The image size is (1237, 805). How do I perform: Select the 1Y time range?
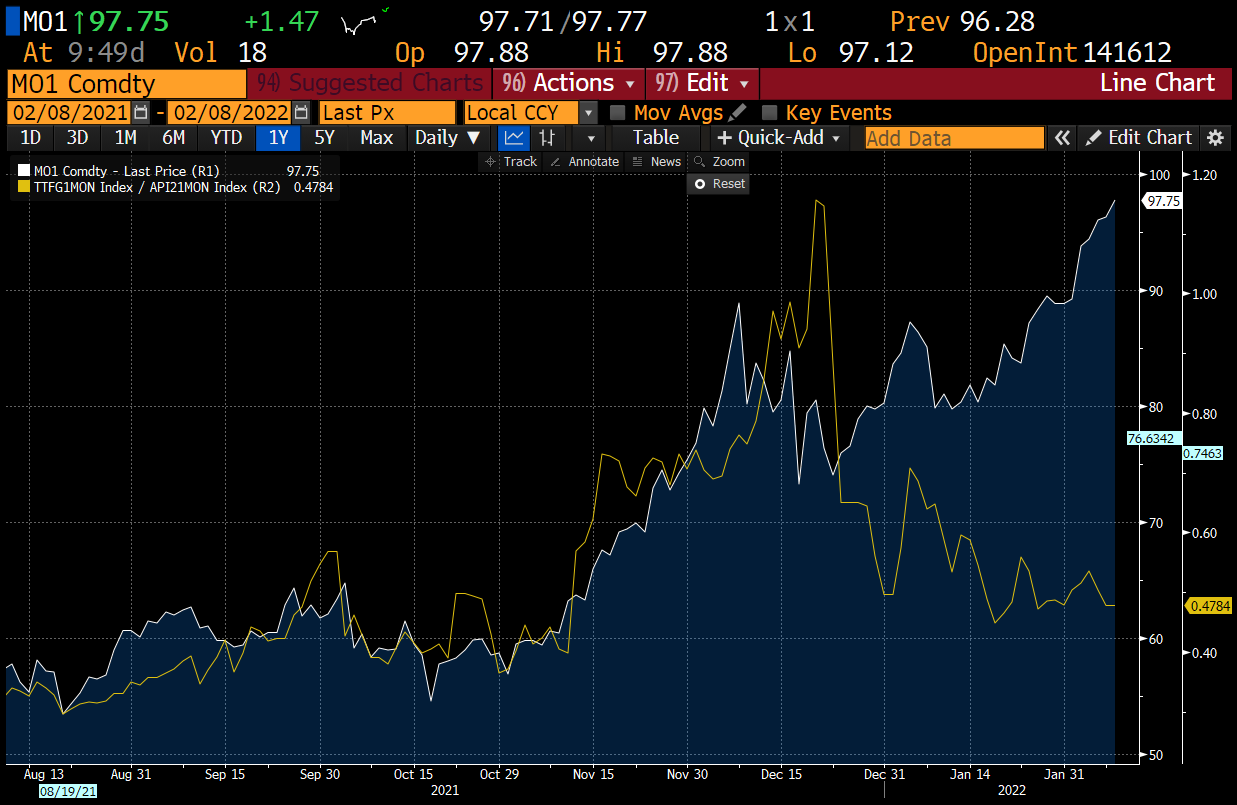(278, 138)
